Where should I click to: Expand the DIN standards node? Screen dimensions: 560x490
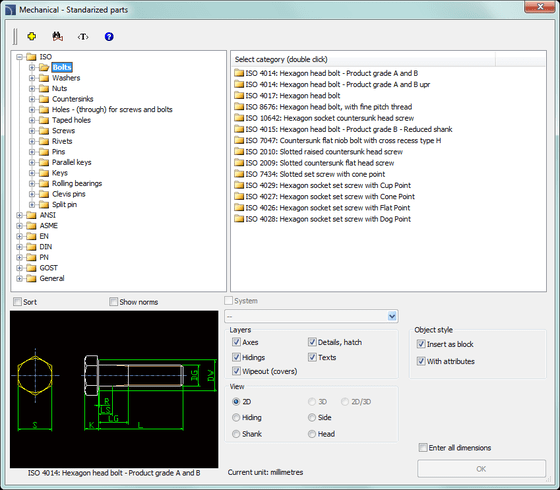[19, 247]
